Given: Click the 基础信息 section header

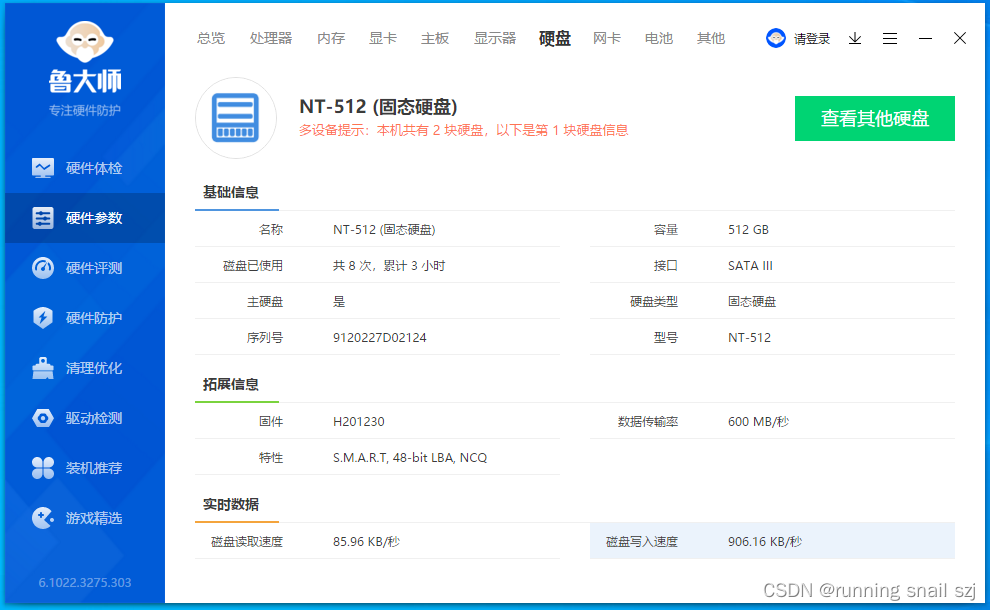Looking at the screenshot, I should [230, 192].
